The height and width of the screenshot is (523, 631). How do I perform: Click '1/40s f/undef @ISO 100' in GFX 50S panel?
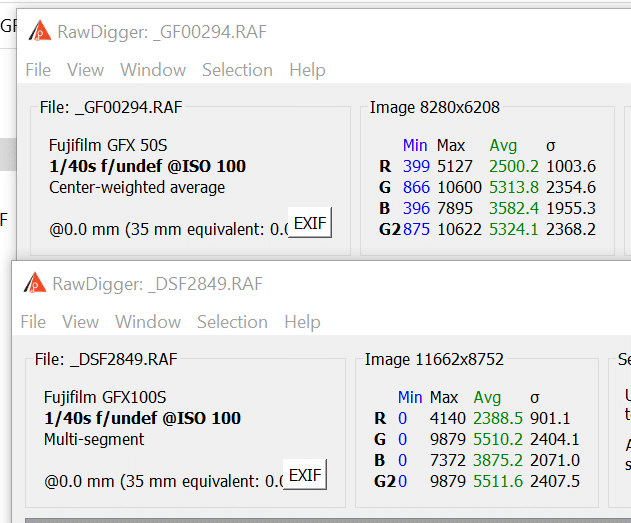click(147, 166)
